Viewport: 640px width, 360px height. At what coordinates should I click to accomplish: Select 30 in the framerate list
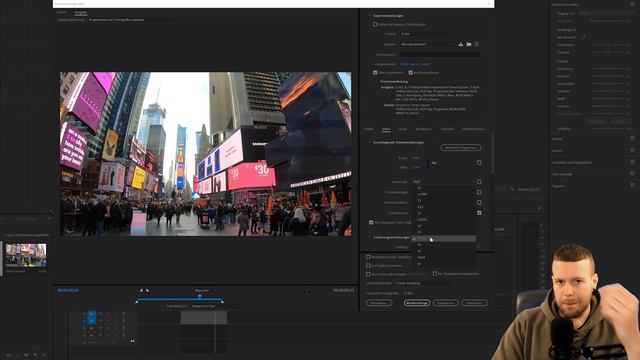[x=444, y=244]
